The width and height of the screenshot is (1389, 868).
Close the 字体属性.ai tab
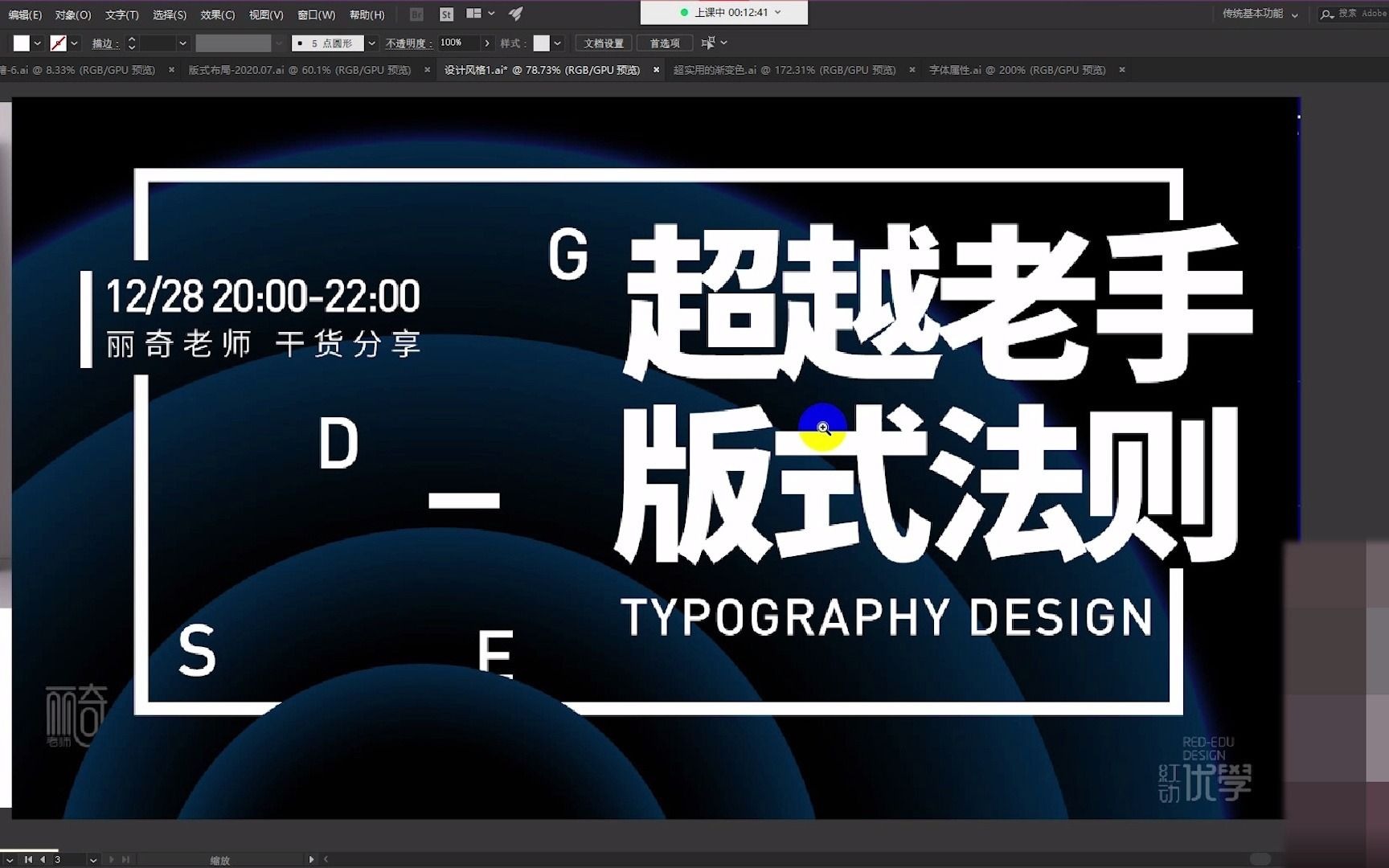tap(1121, 70)
